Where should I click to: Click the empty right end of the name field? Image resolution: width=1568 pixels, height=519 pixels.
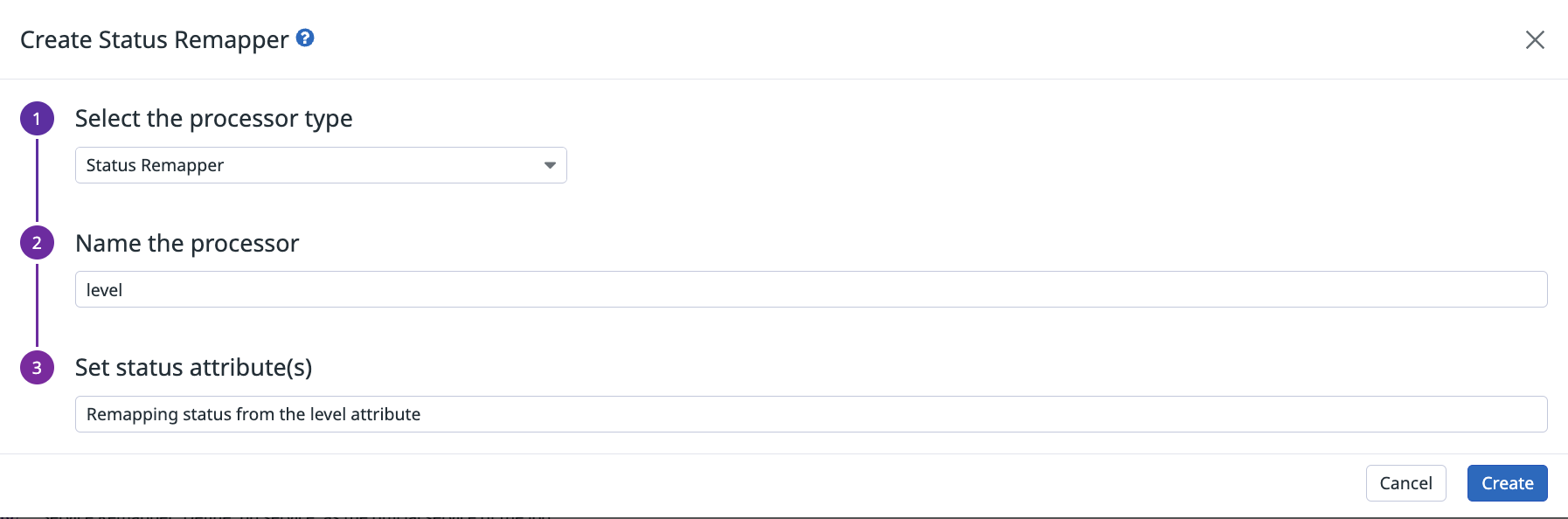(x=1486, y=289)
